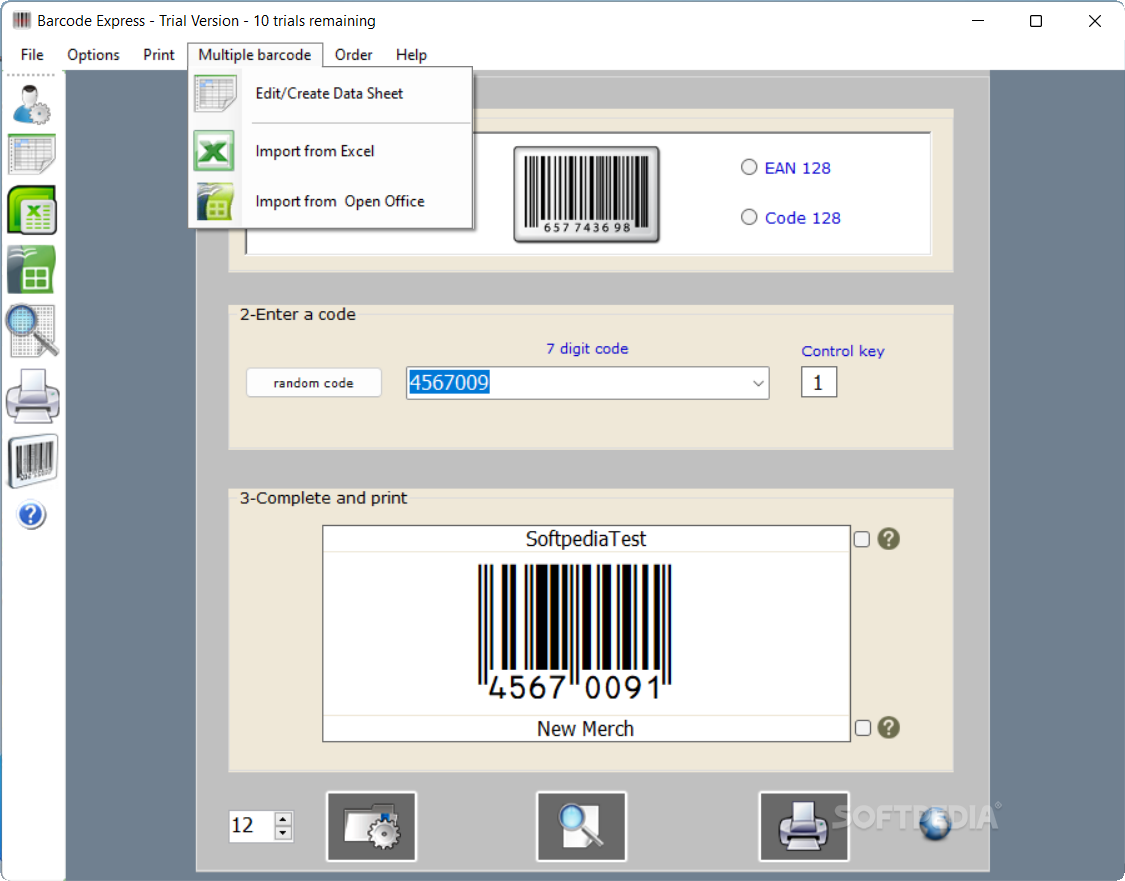Click the Control key value box

tap(819, 382)
